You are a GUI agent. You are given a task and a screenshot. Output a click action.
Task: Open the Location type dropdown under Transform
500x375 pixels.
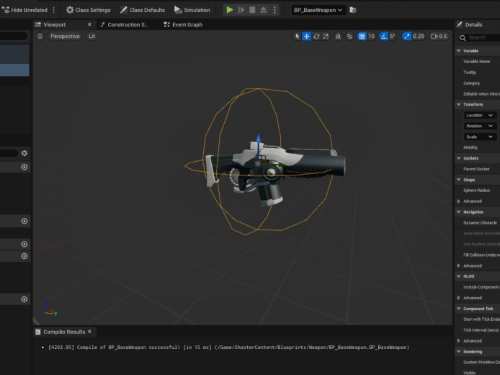[x=480, y=115]
